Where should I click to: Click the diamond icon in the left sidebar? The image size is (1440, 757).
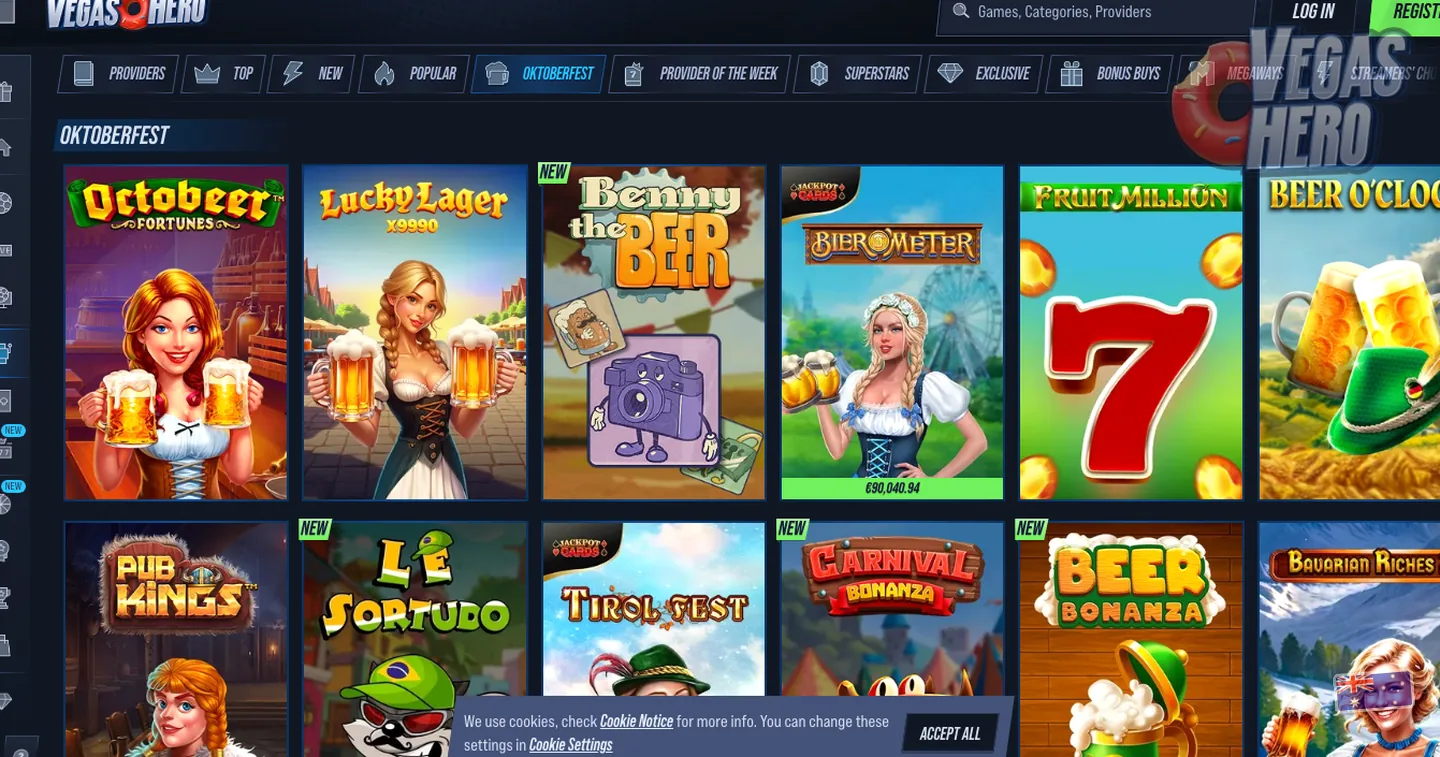click(5, 700)
